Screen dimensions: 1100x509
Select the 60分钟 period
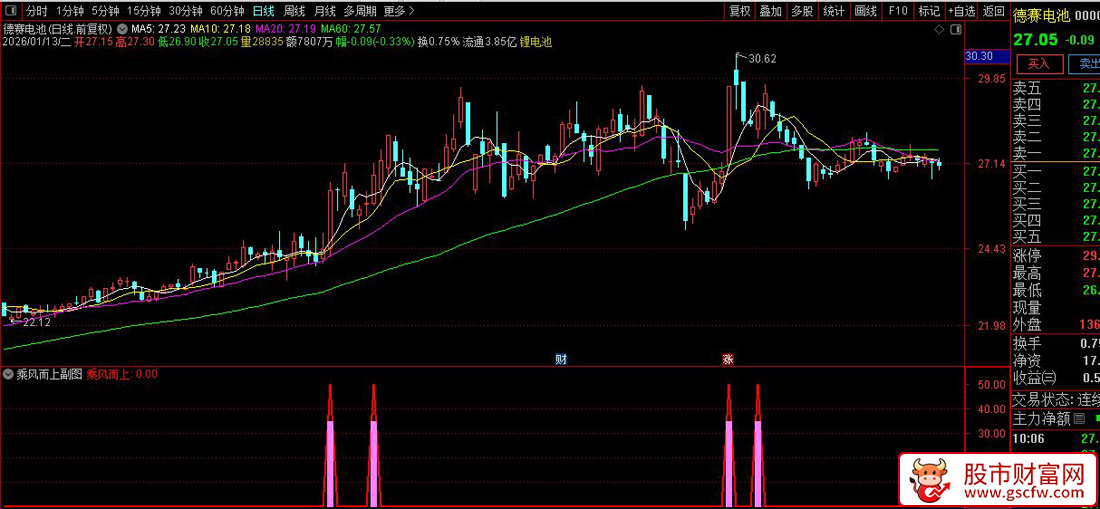click(x=227, y=11)
